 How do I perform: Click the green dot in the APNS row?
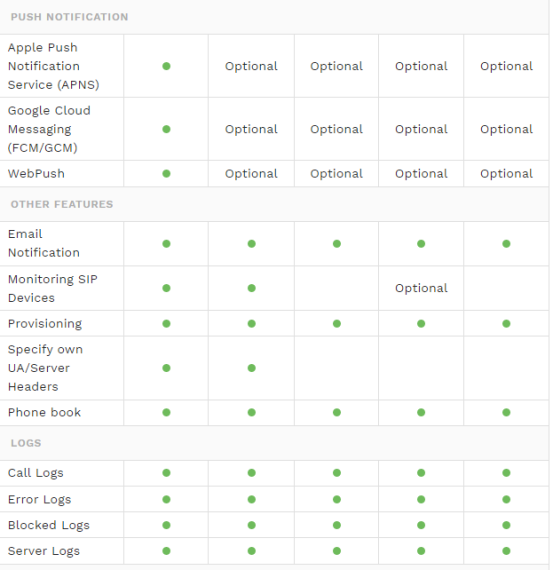click(x=166, y=66)
